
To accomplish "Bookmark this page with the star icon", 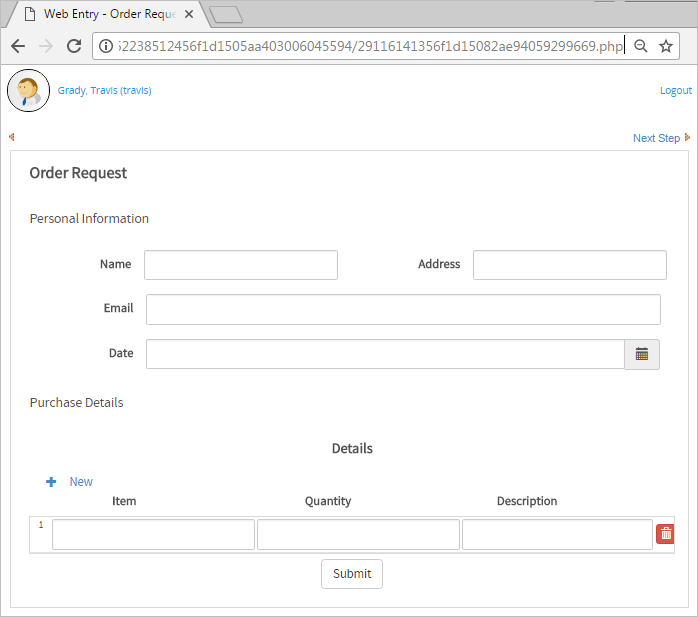I will point(666,46).
